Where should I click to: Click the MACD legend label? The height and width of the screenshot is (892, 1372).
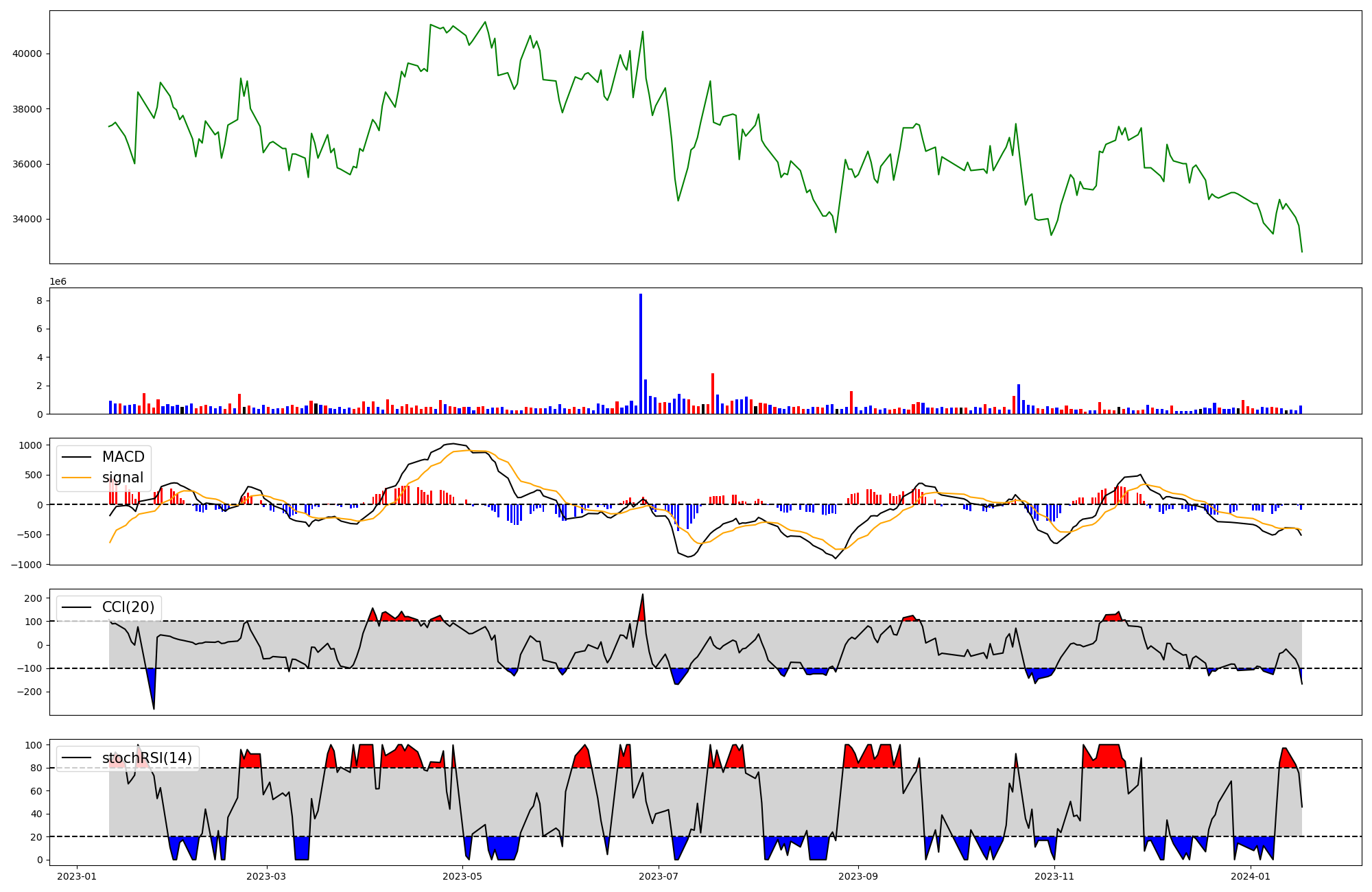(123, 457)
